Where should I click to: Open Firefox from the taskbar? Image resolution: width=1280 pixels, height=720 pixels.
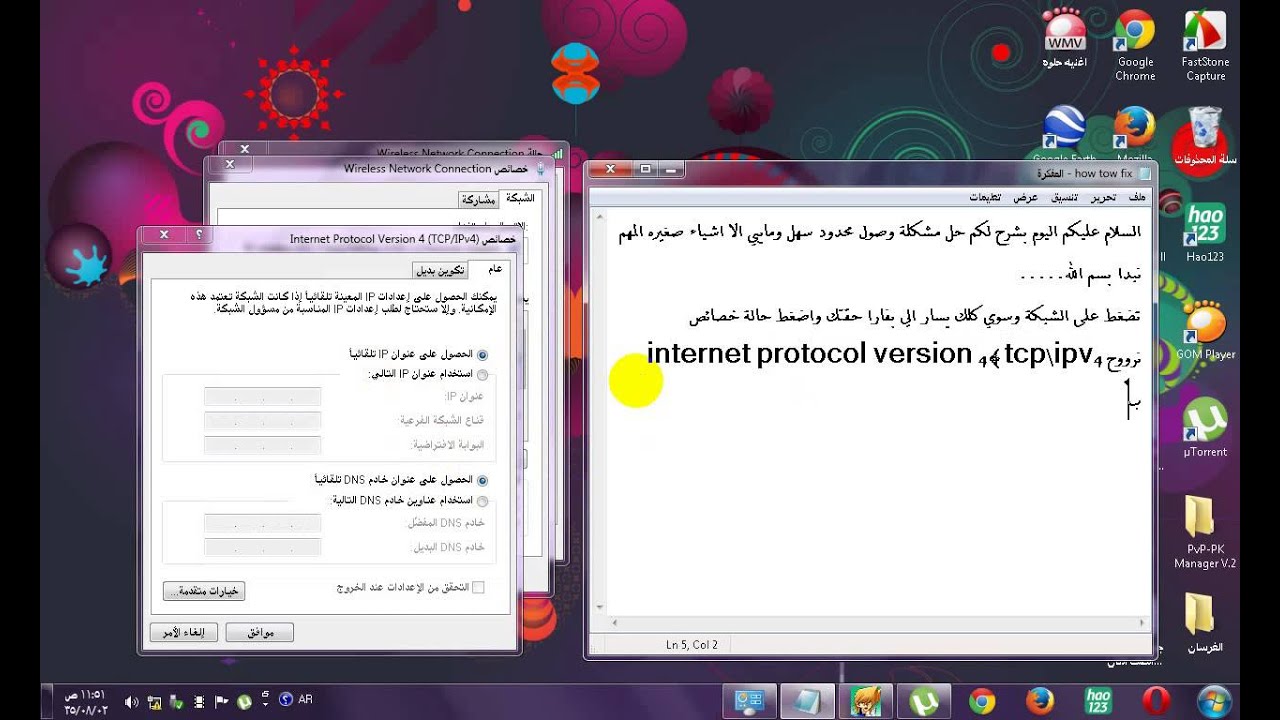pos(1040,701)
